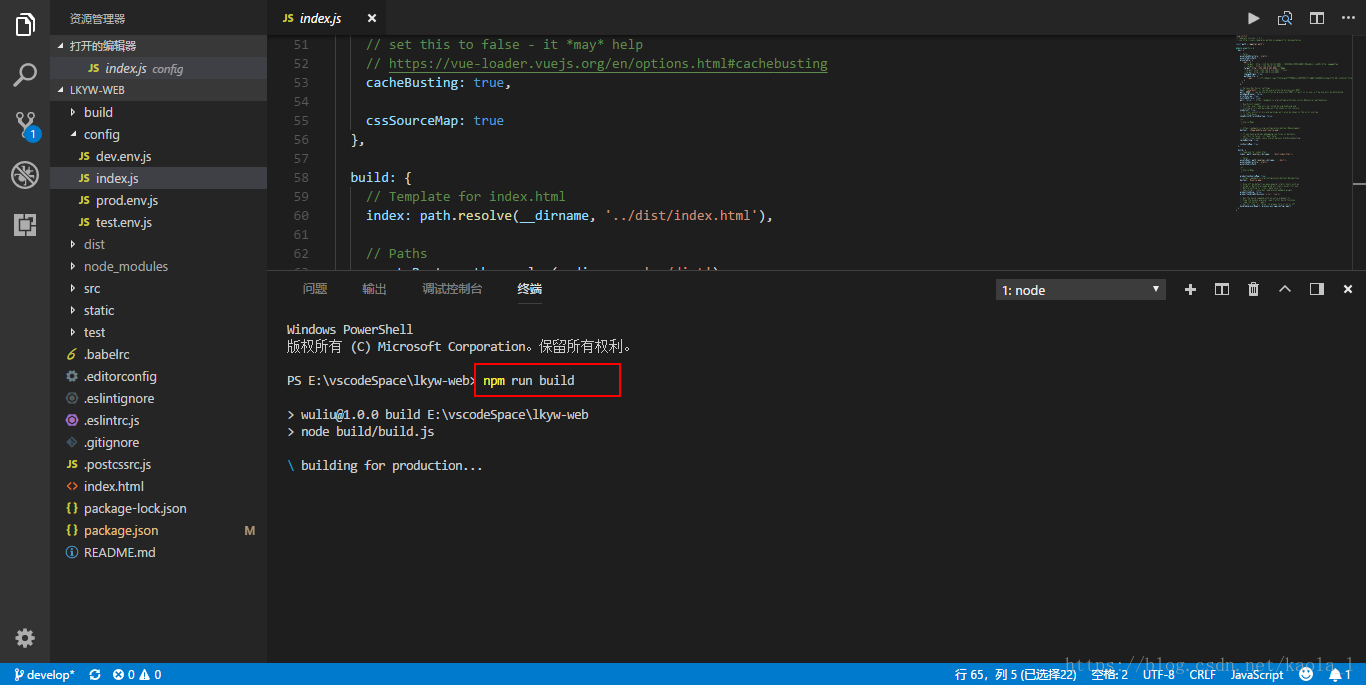The width and height of the screenshot is (1366, 685).
Task: Open index.html in the file tree
Action: tap(158, 486)
